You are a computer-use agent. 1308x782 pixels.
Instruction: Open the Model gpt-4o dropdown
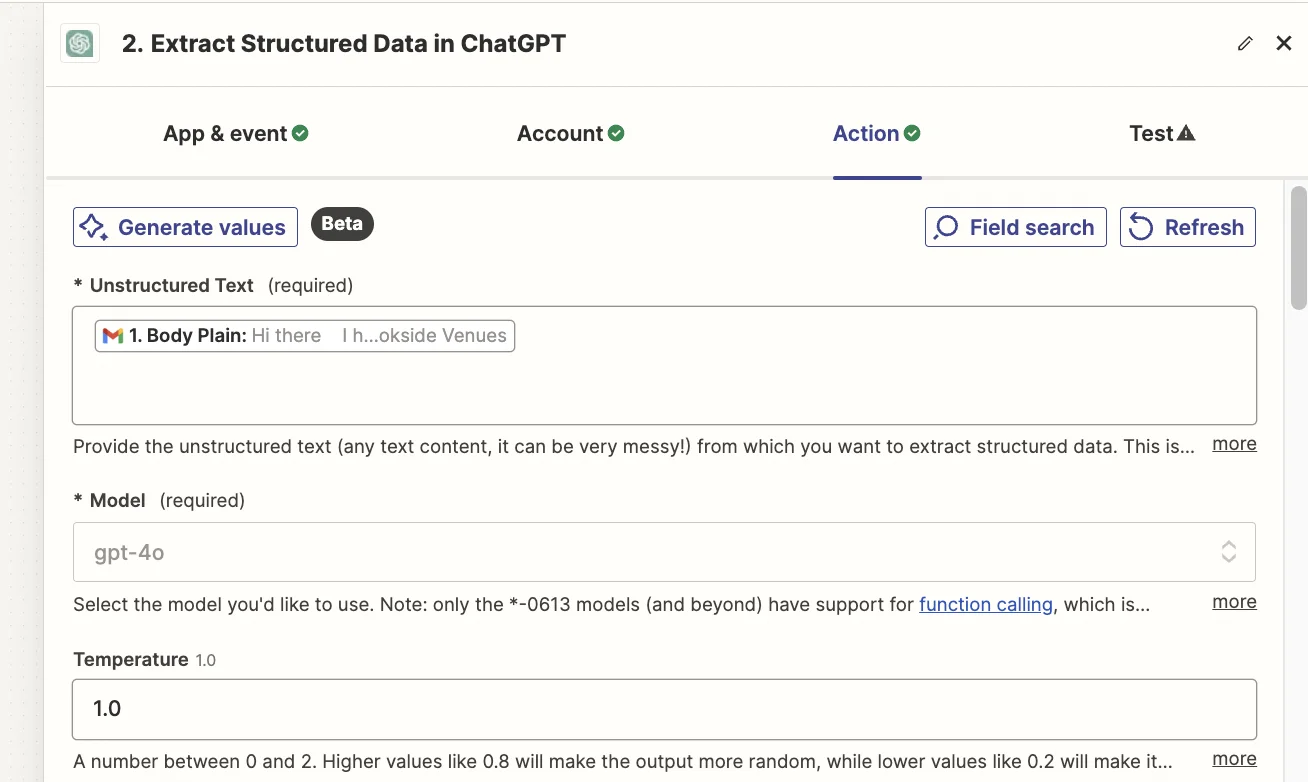pos(664,552)
